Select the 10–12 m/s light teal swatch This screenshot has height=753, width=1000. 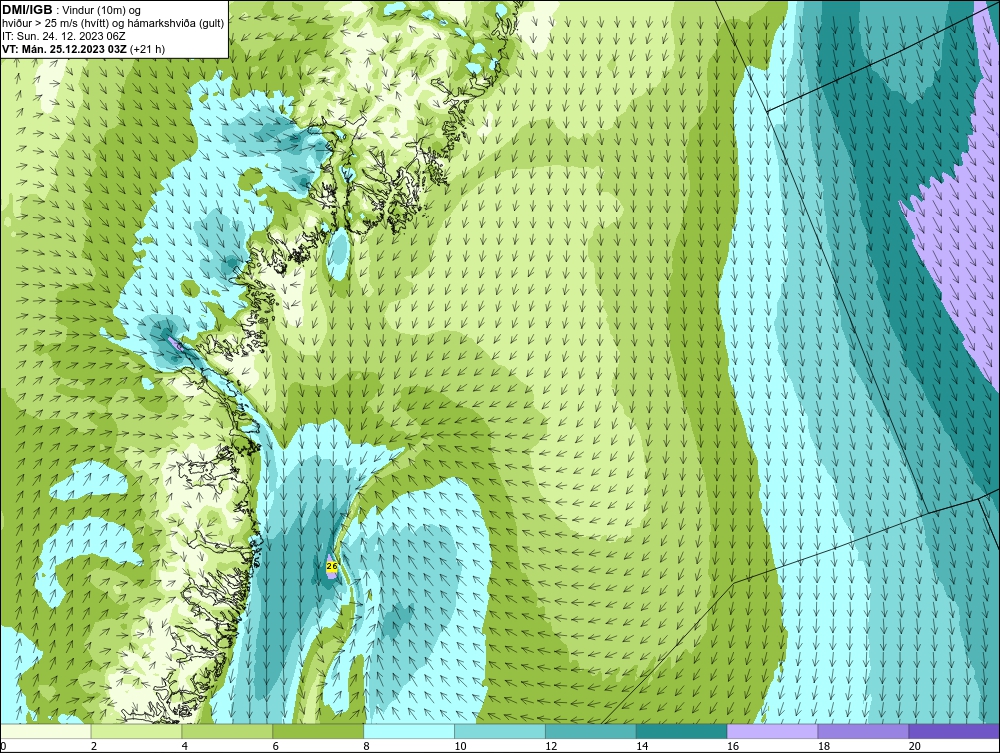(x=500, y=731)
